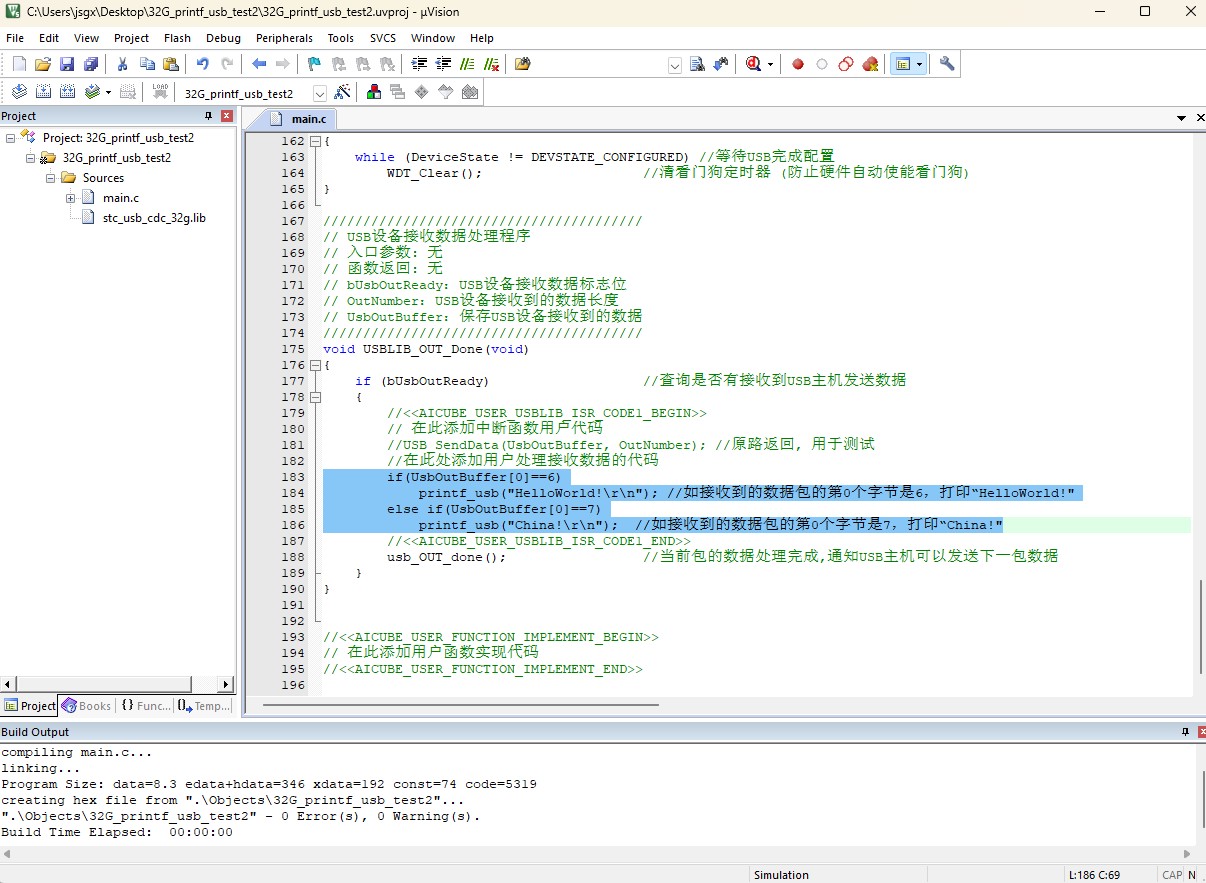This screenshot has width=1206, height=883.
Task: Insert or remove a bookmark
Action: pyautogui.click(x=314, y=64)
